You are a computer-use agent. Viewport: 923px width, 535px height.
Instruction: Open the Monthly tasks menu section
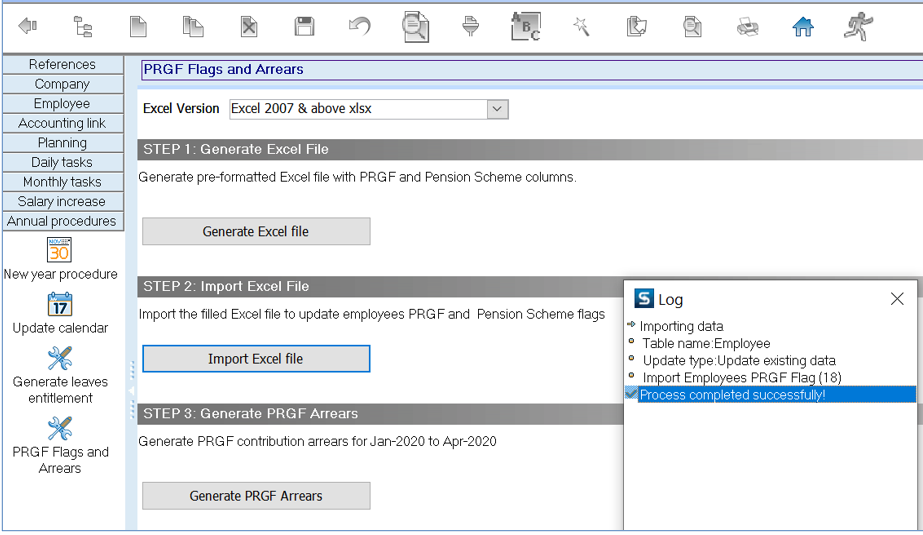click(x=62, y=182)
